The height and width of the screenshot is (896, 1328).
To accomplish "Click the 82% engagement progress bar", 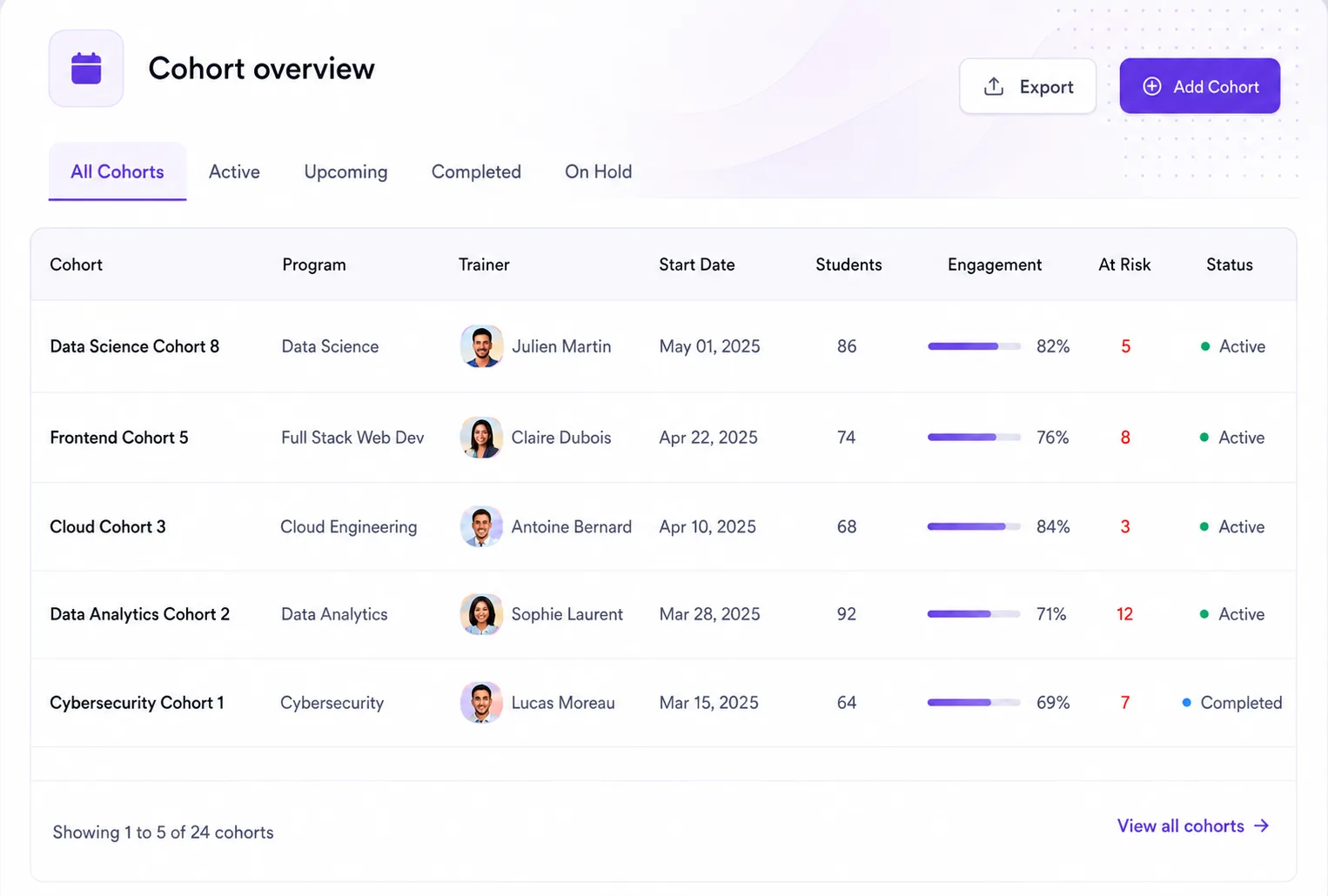I will (x=974, y=346).
